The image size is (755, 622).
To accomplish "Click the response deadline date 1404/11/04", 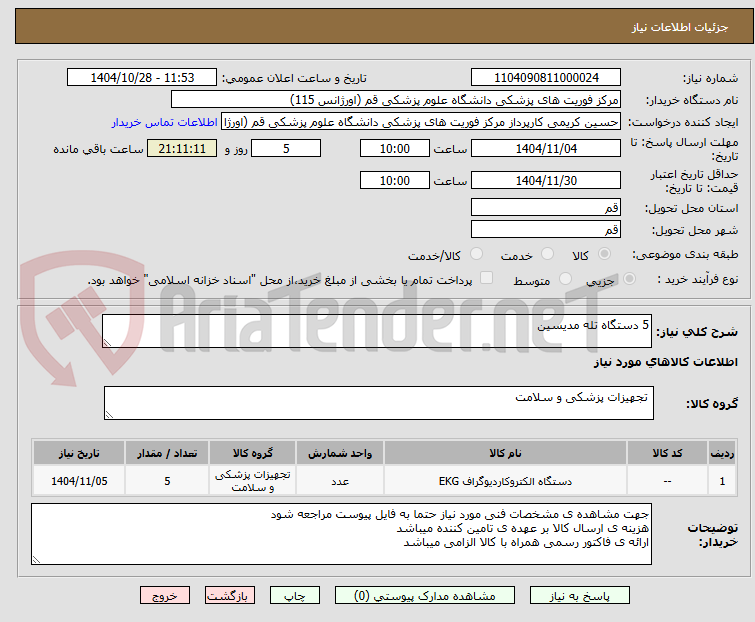I will [546, 148].
